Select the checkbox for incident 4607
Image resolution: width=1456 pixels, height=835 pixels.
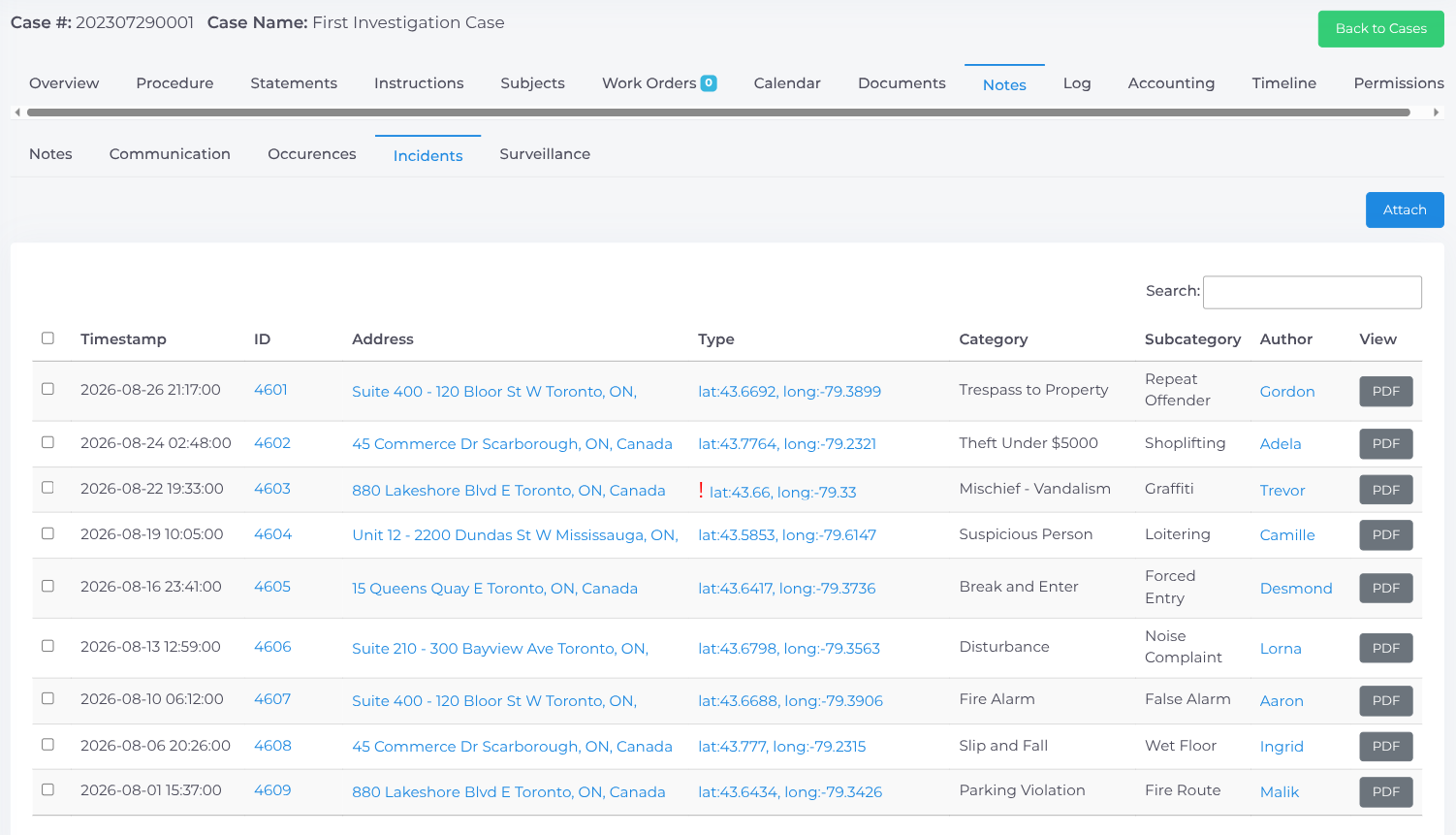click(47, 698)
